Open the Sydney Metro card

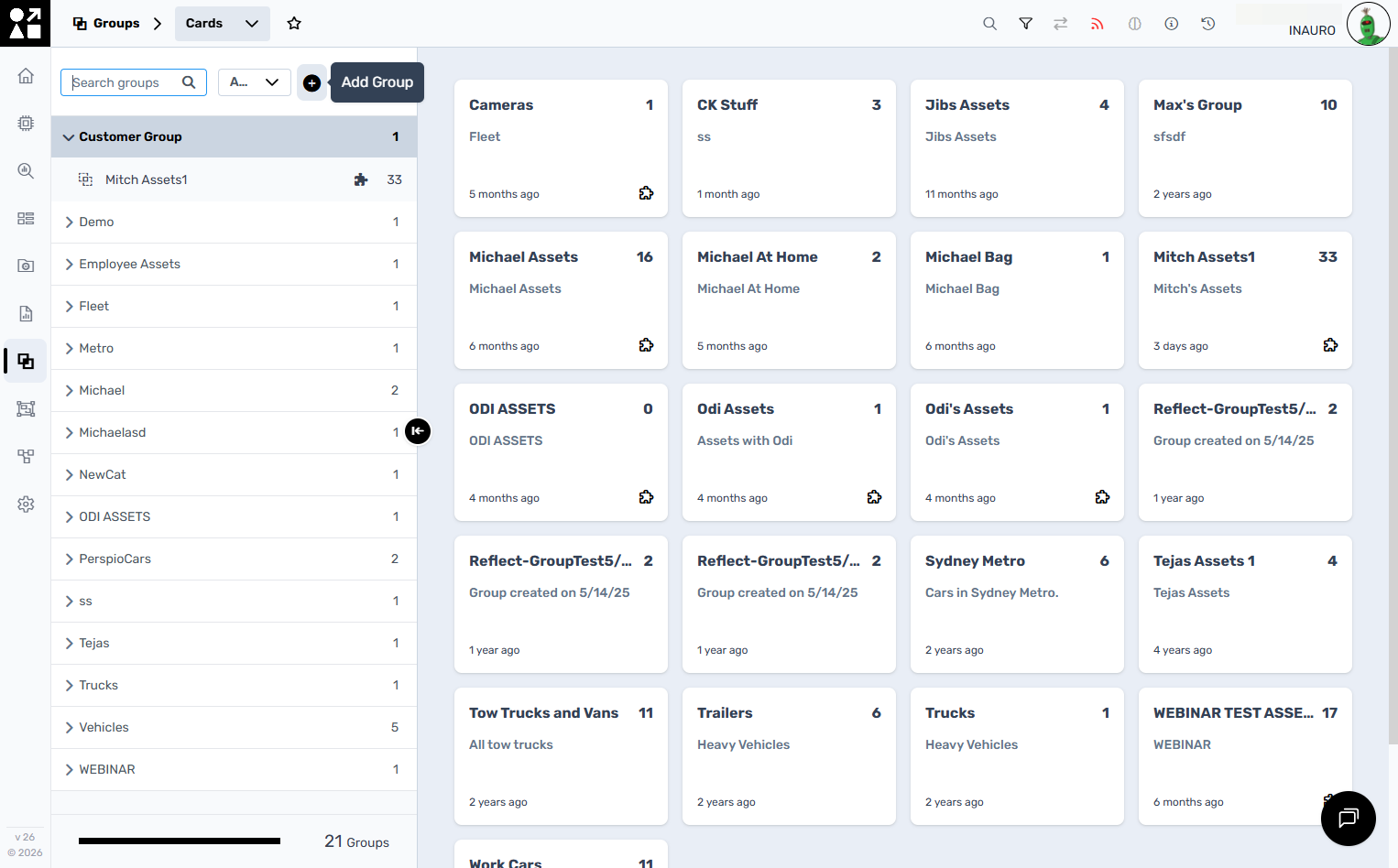pos(1017,604)
